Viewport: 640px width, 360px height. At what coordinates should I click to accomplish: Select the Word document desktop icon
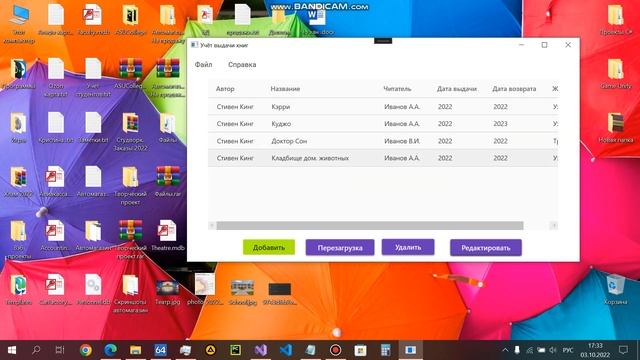click(317, 20)
